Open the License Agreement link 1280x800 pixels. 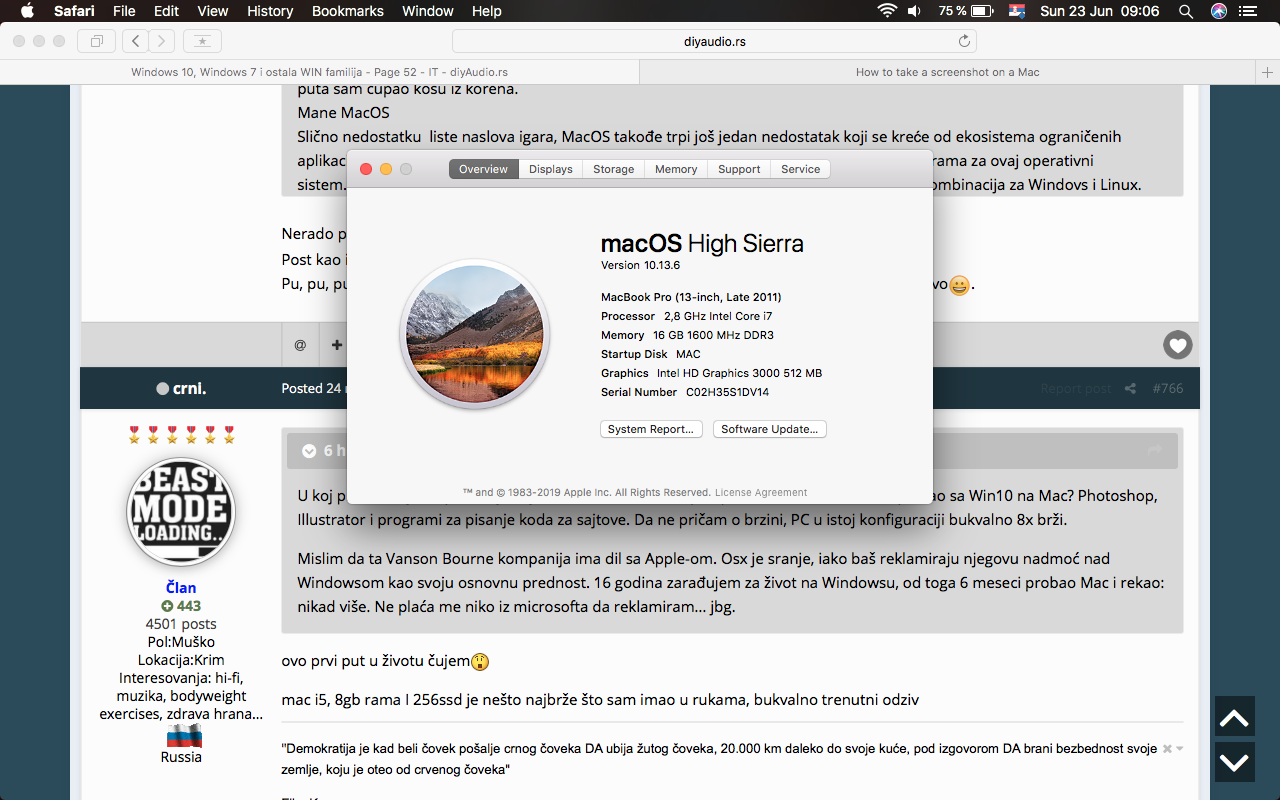(x=761, y=492)
